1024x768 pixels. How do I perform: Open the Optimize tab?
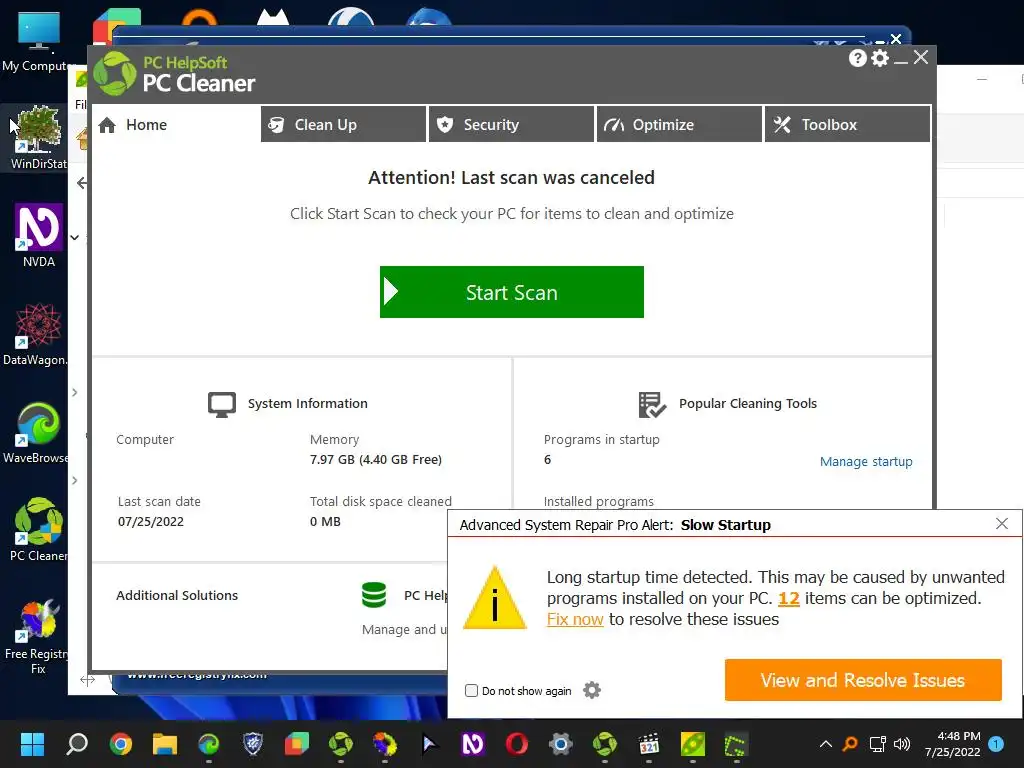679,124
